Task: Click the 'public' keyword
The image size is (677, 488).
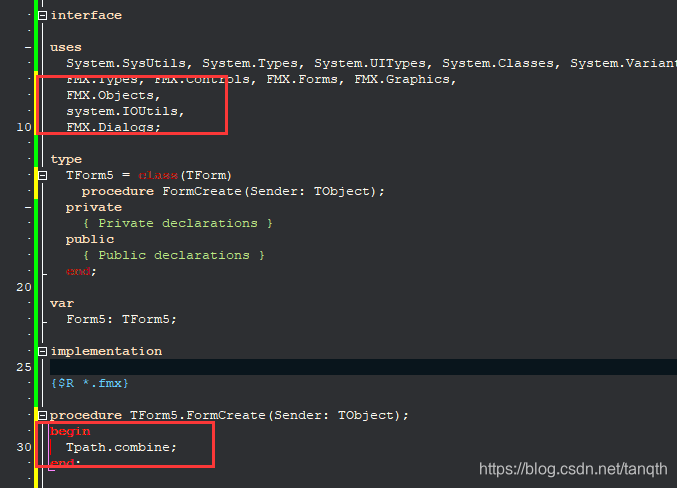Action: click(90, 239)
